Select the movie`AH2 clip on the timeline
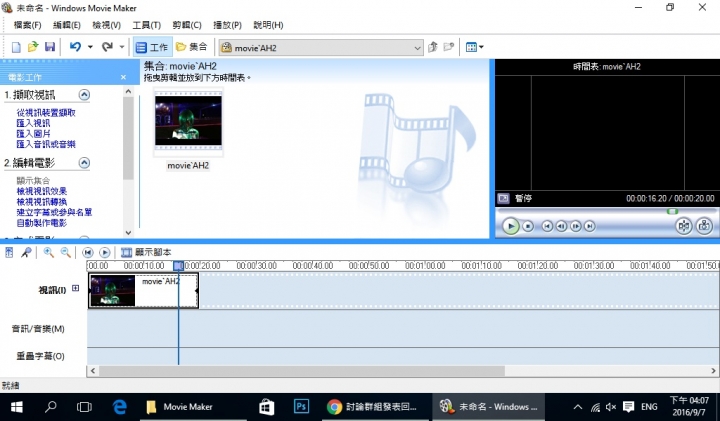 (x=143, y=291)
